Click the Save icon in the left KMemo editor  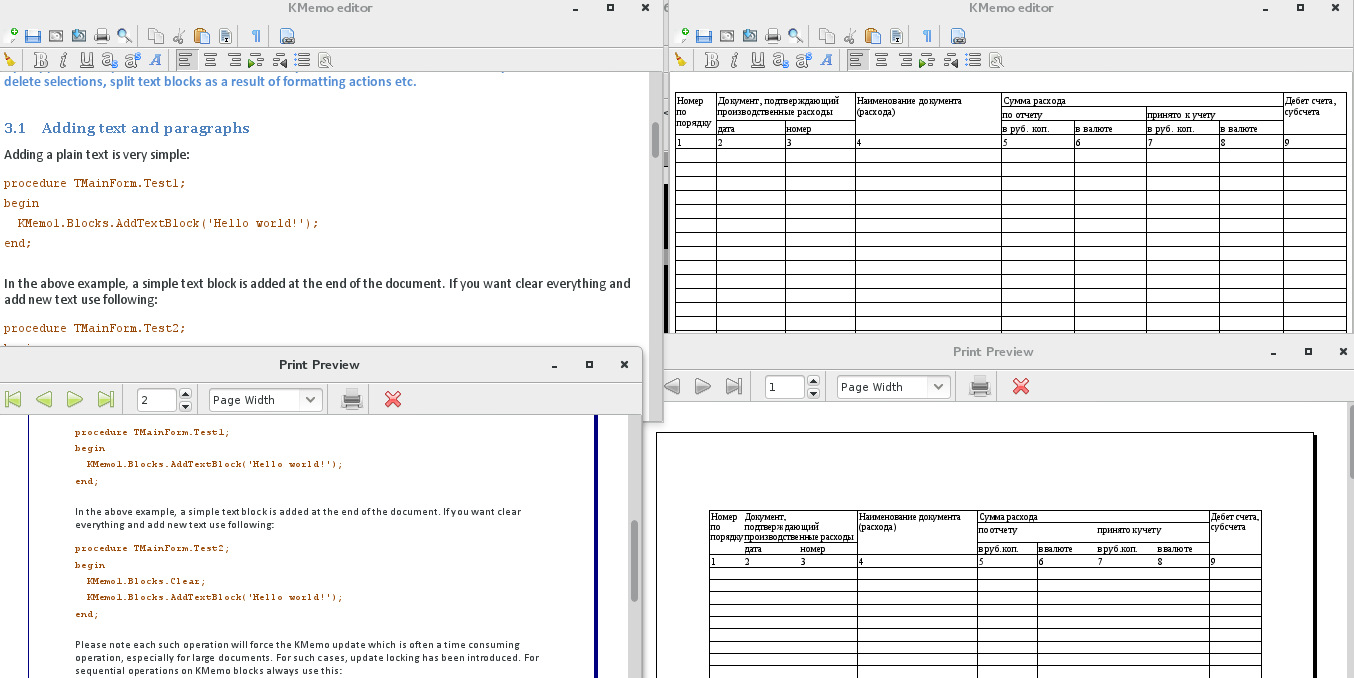tap(33, 36)
